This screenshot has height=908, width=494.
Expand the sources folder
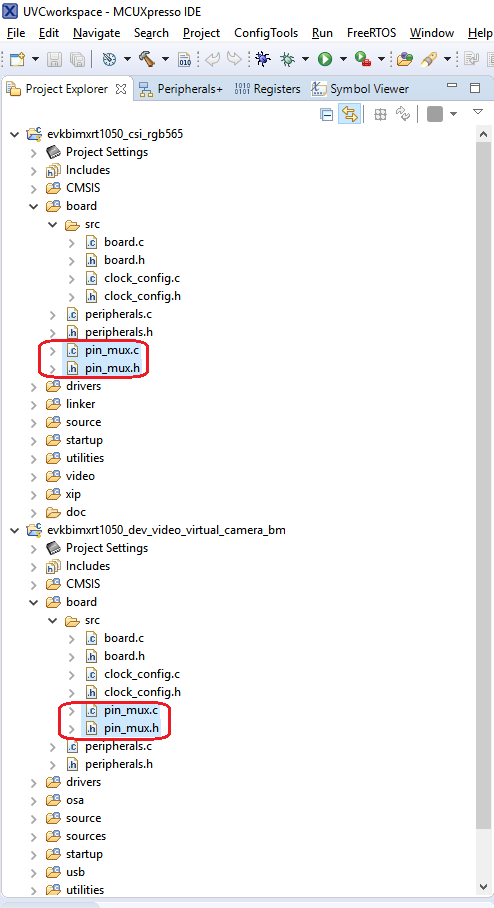(x=34, y=837)
